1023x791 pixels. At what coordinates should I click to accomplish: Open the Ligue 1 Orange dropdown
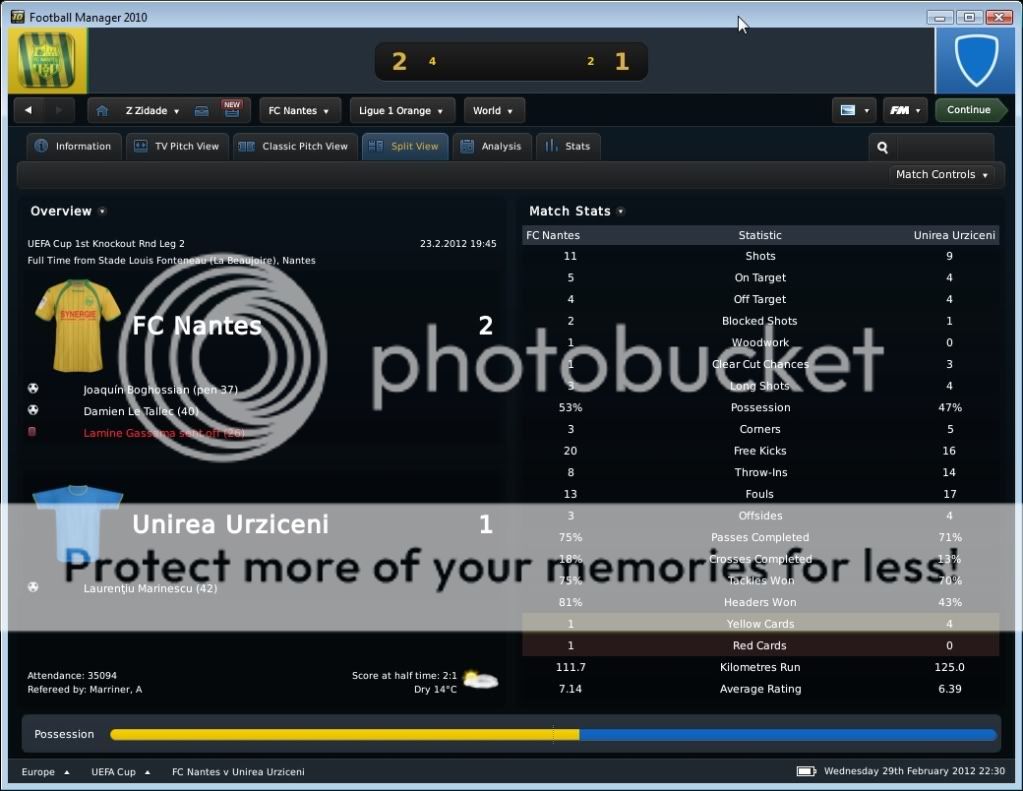403,111
